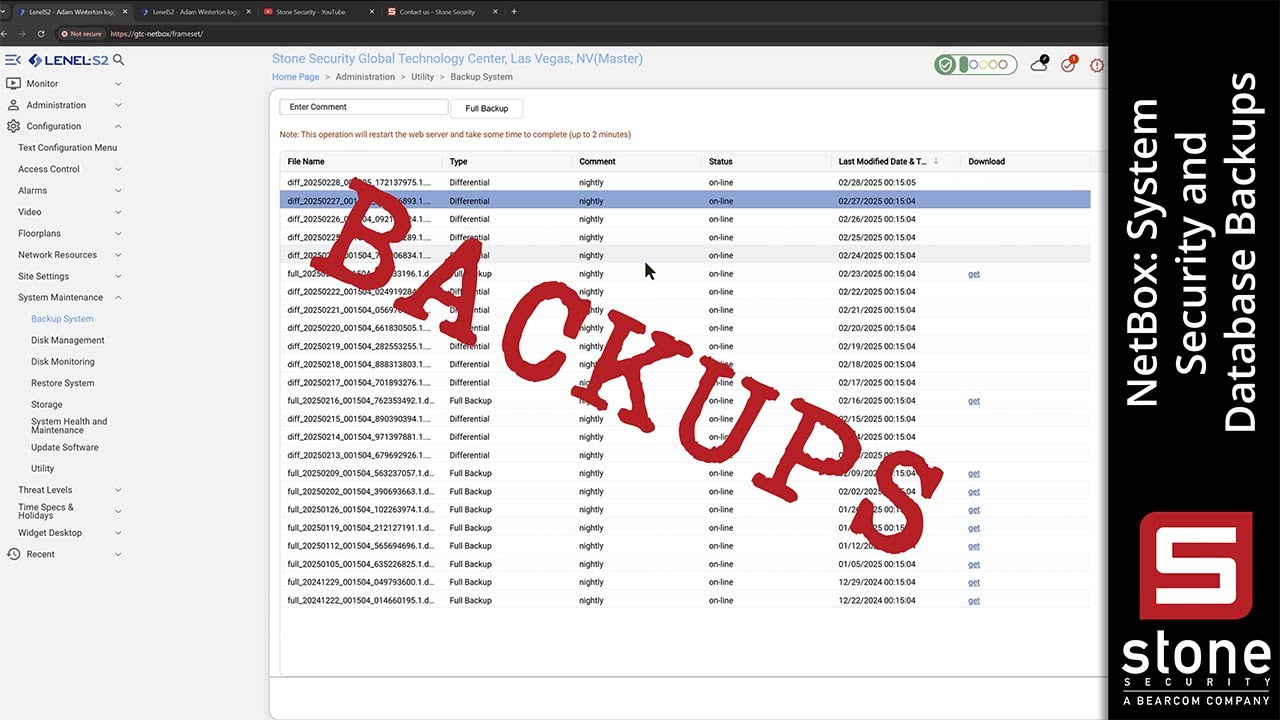The image size is (1280, 720).
Task: Download the 12/22/2024 full backup via get
Action: (x=974, y=601)
